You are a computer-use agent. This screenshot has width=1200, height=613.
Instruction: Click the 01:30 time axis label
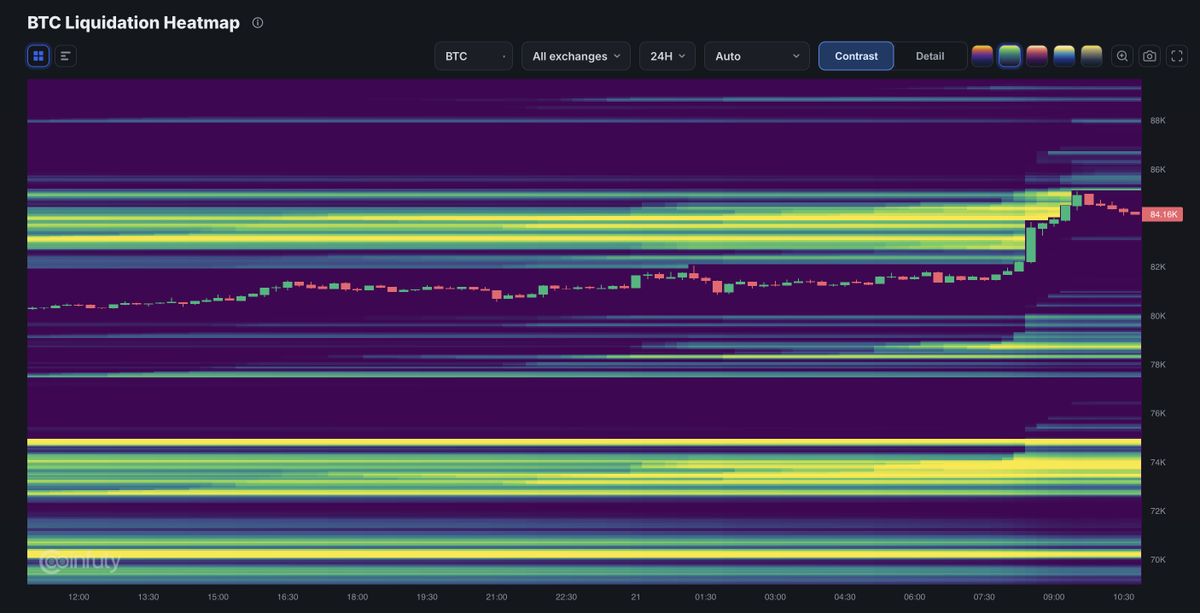tap(705, 597)
